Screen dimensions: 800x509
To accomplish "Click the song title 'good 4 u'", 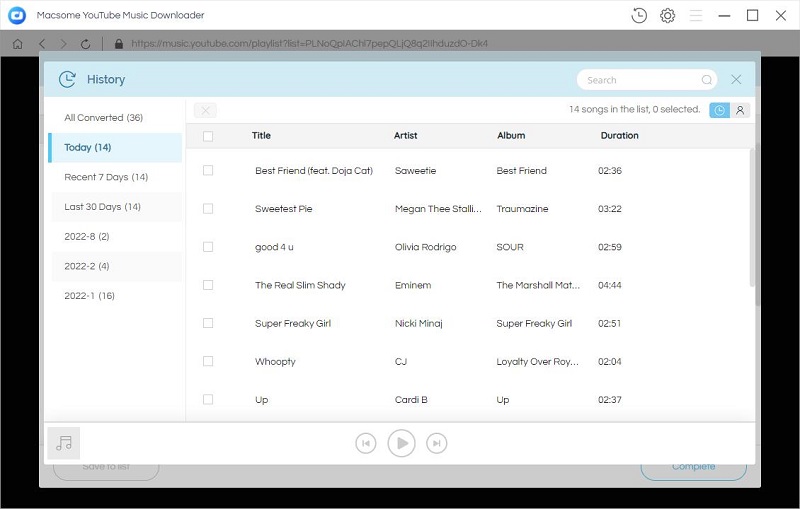I will point(274,247).
